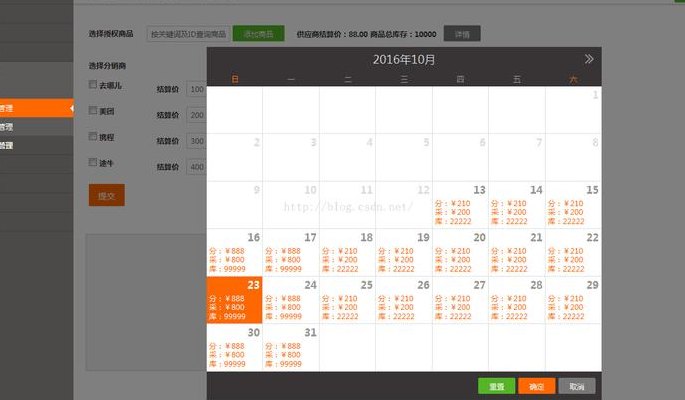Confirm with the orange 确定 button
Screen dimensions: 685x400
[x=536, y=386]
